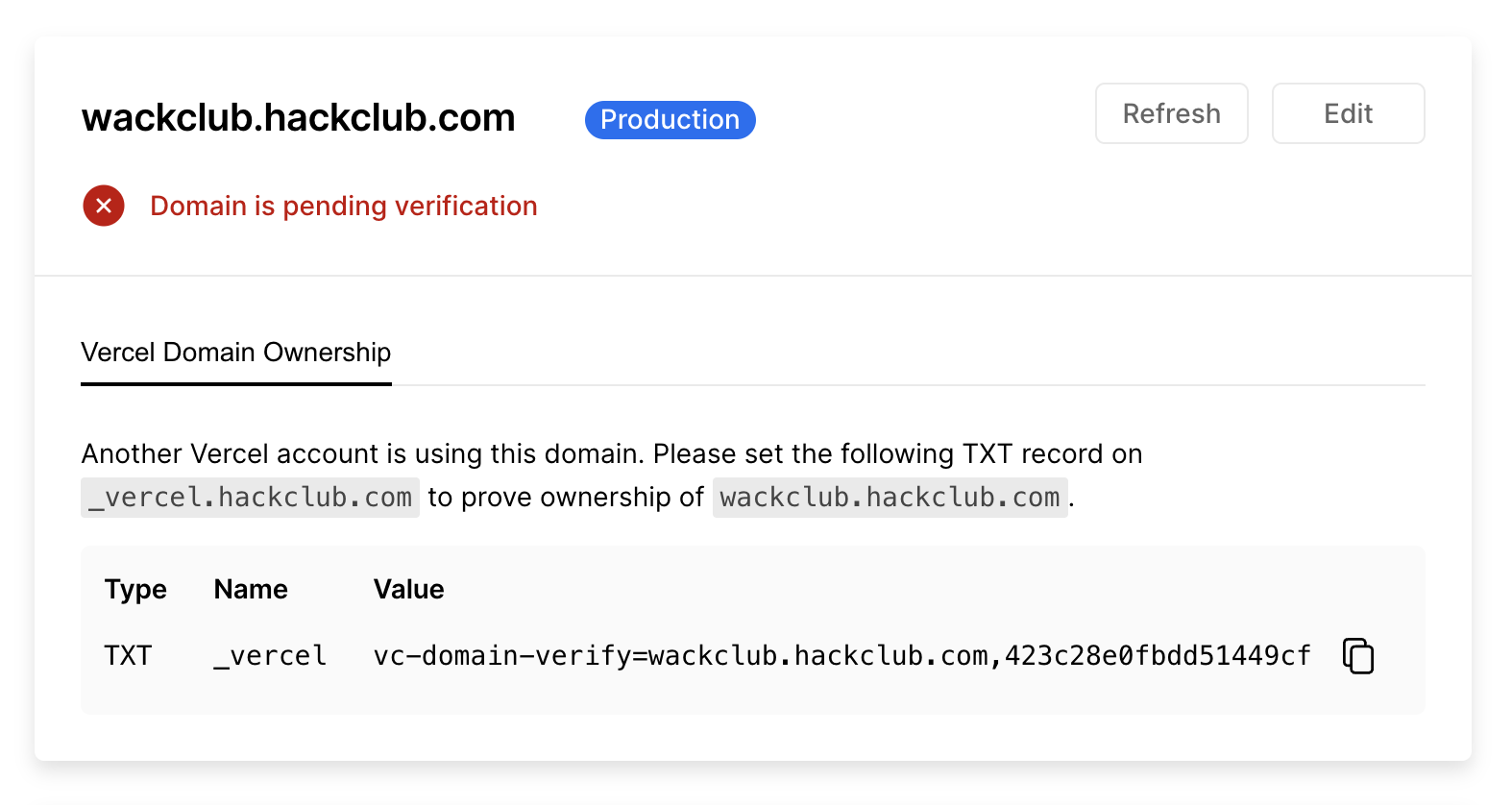Click the blue Production badge
The width and height of the screenshot is (1512, 805).
[670, 120]
